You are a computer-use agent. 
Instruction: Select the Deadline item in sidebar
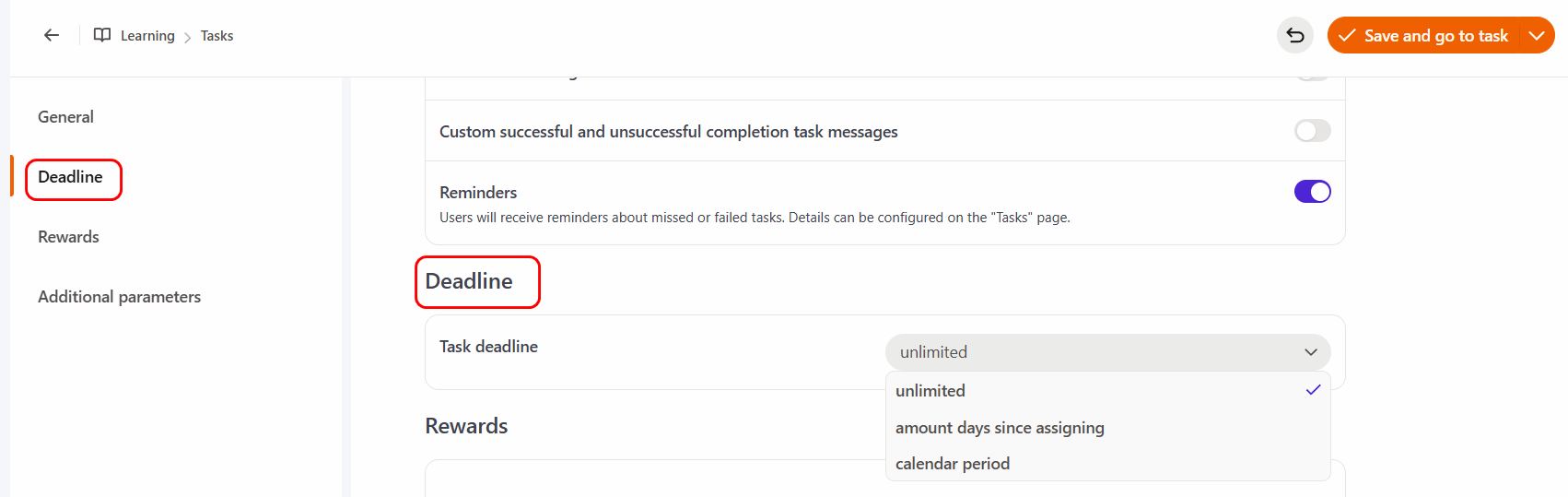[x=71, y=177]
